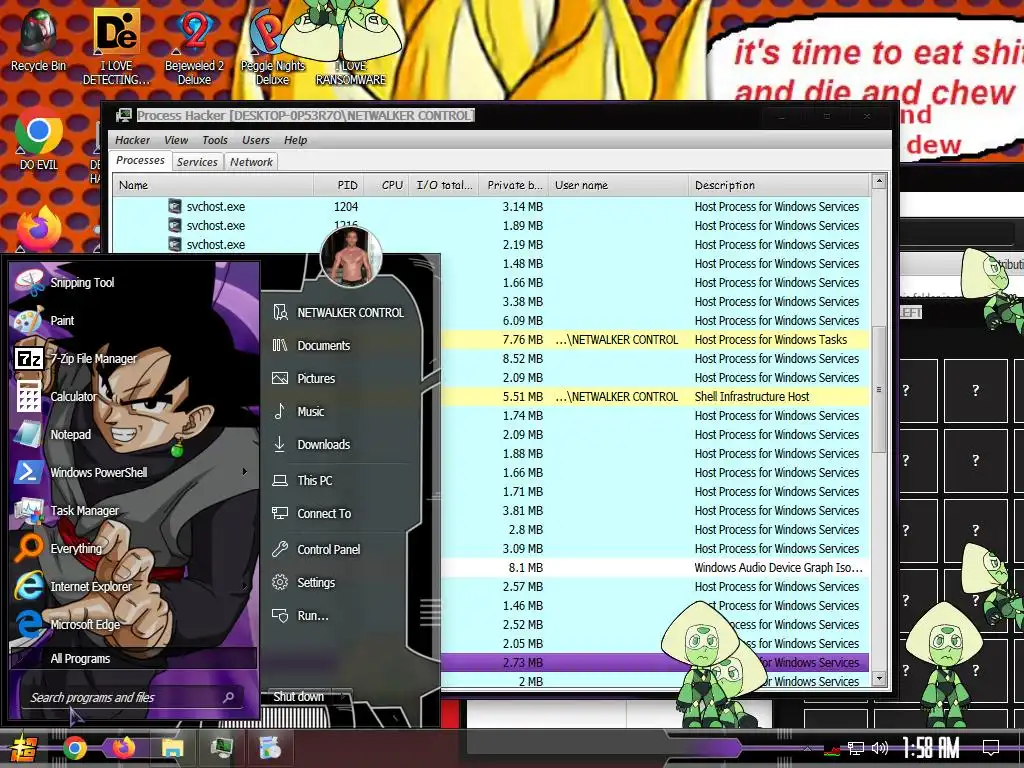Switch to the Processes tab
Screen dimensions: 1024x768
[x=140, y=161]
